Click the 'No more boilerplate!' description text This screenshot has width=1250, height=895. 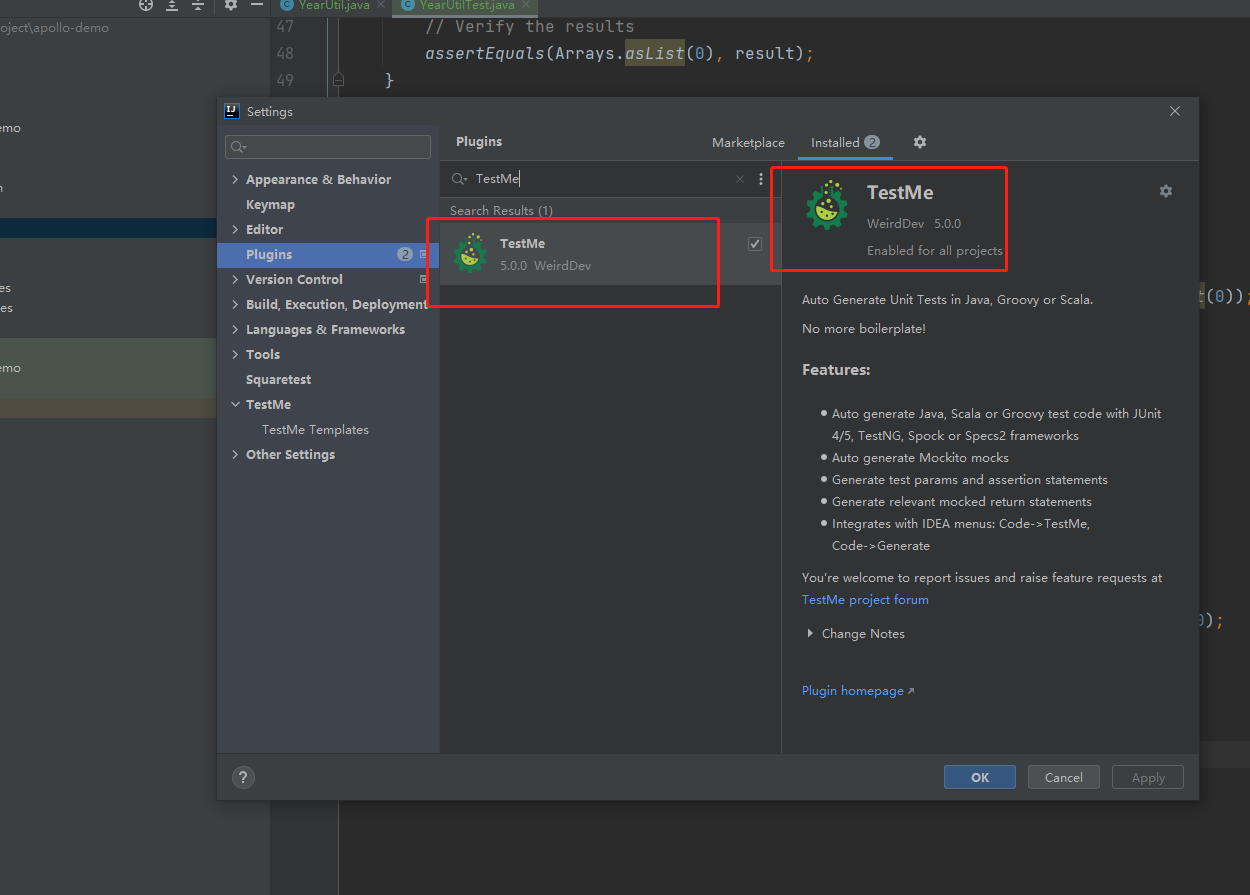tap(864, 329)
